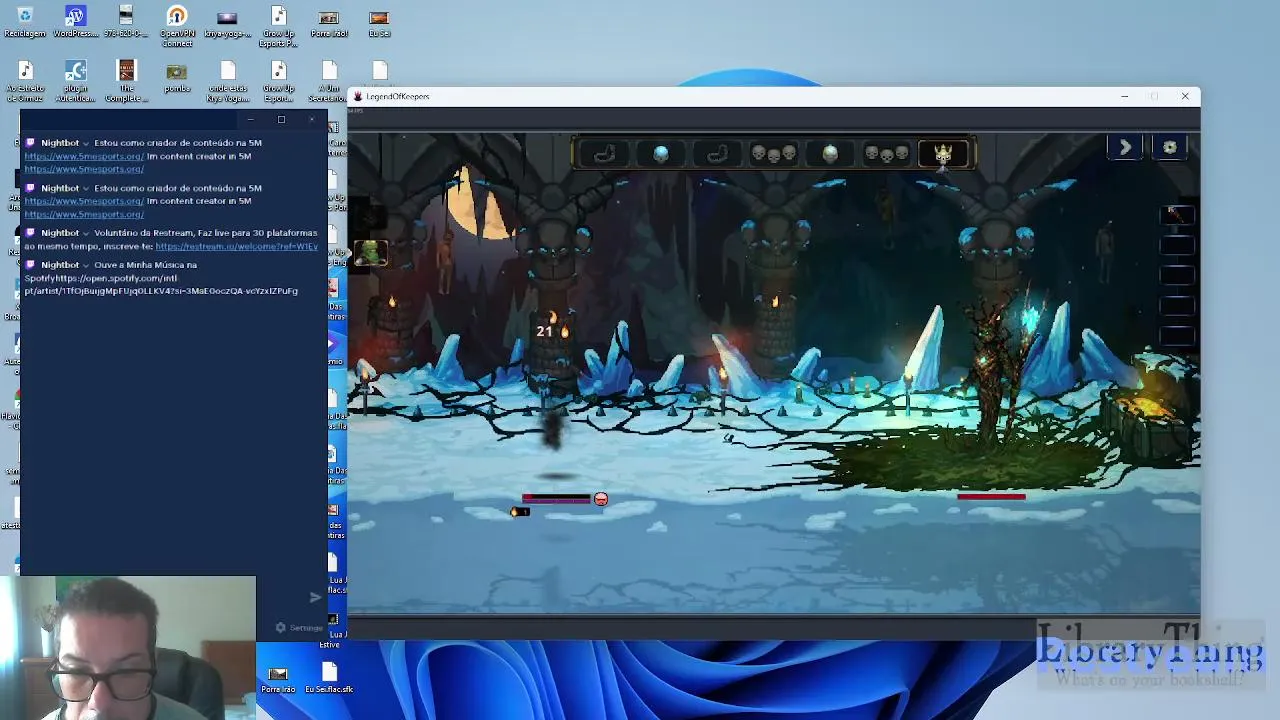Open the WordPress desktop shortcut

(x=75, y=22)
